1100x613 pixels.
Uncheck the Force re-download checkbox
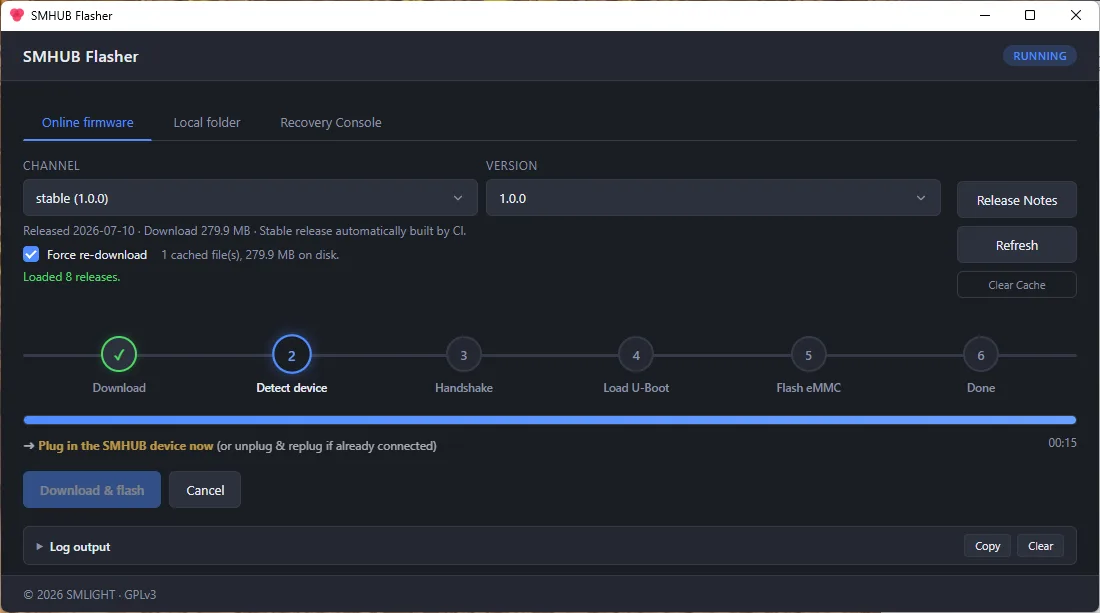coord(31,255)
